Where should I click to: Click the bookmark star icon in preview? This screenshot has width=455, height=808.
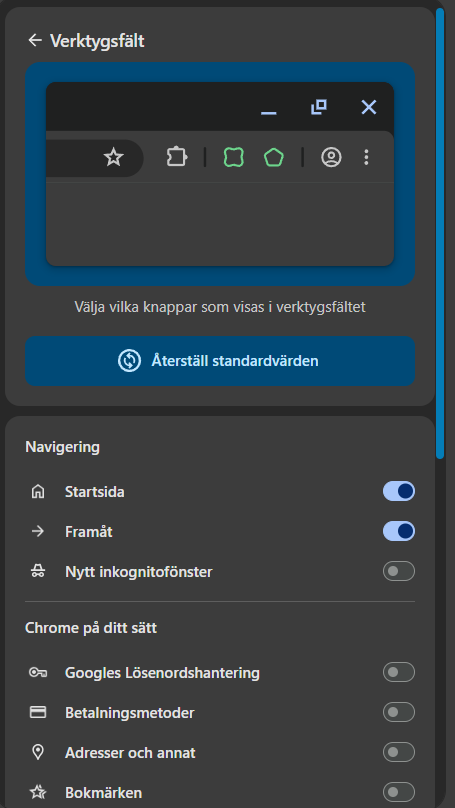(113, 157)
